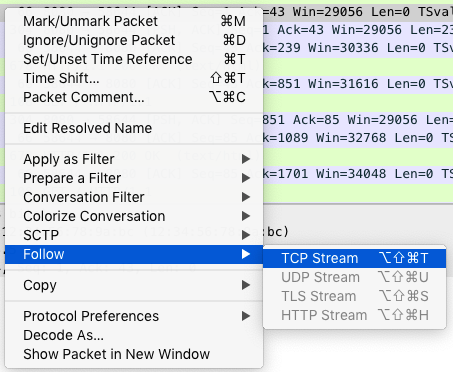The width and height of the screenshot is (453, 372).
Task: Select Mark/Unmark Packet menu entry
Action: (x=134, y=21)
